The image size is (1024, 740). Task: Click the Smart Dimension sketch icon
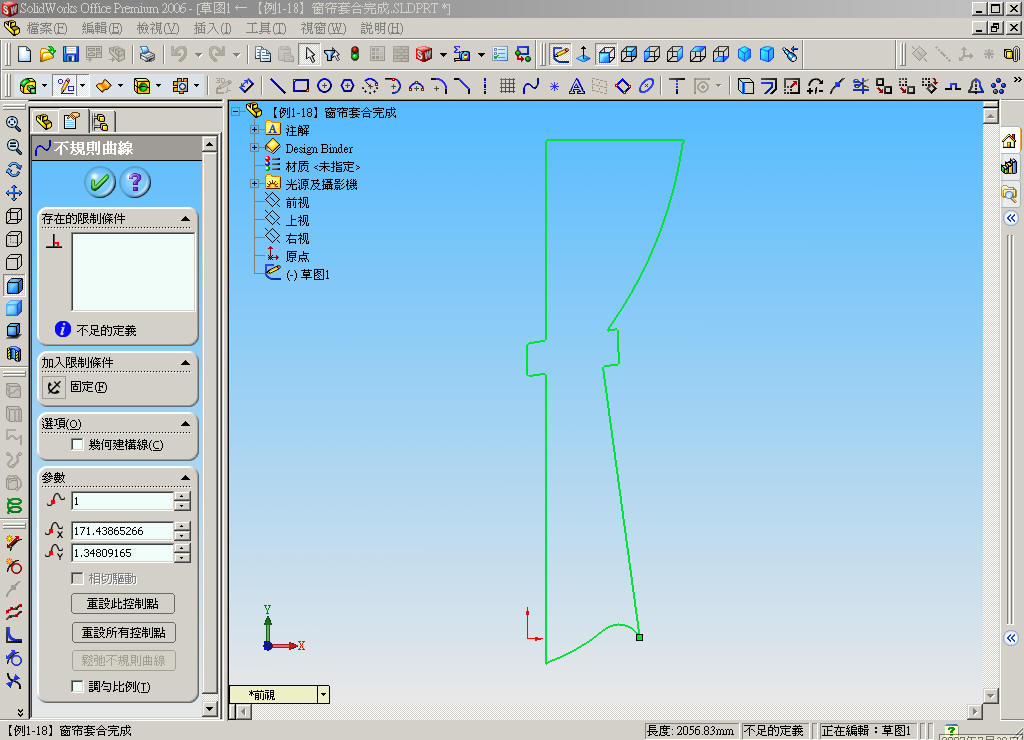[246, 86]
